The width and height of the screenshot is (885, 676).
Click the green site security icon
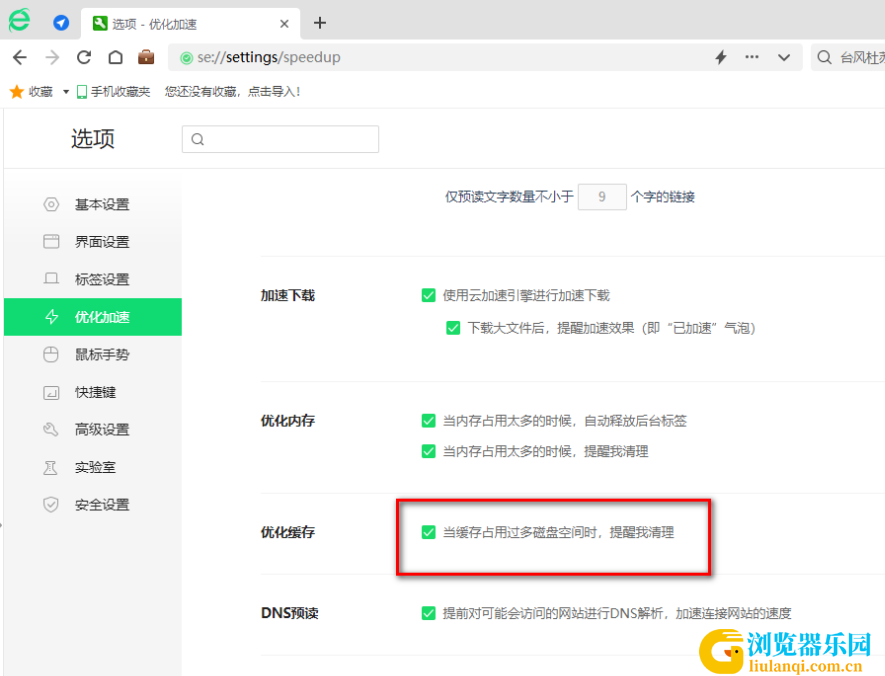pos(186,58)
